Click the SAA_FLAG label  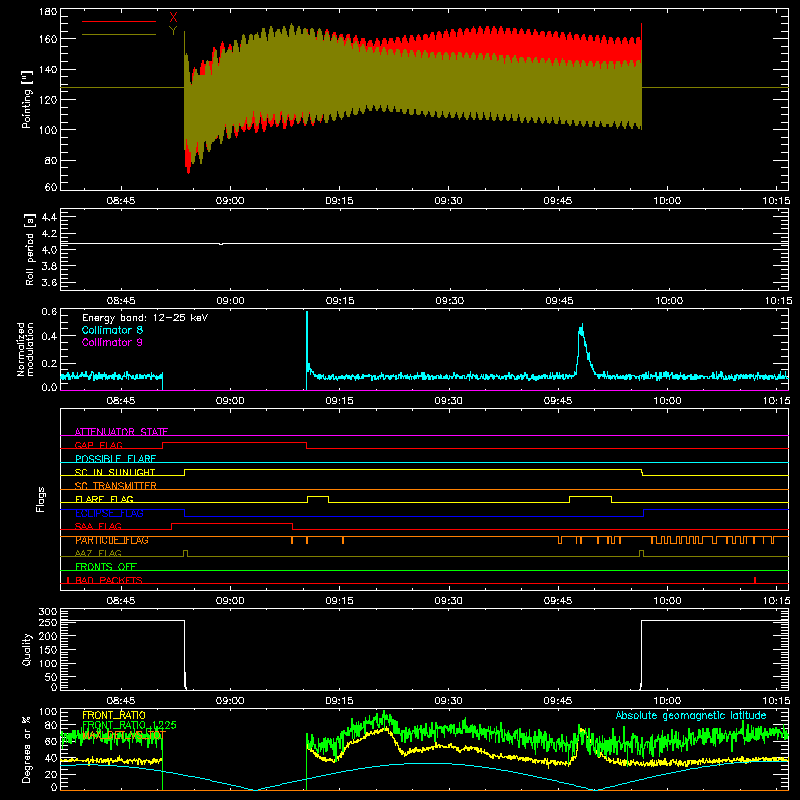(x=98, y=526)
